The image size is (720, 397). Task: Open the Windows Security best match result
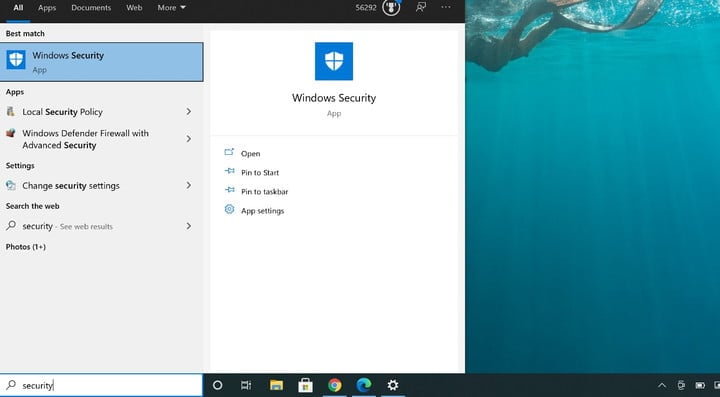coord(101,62)
